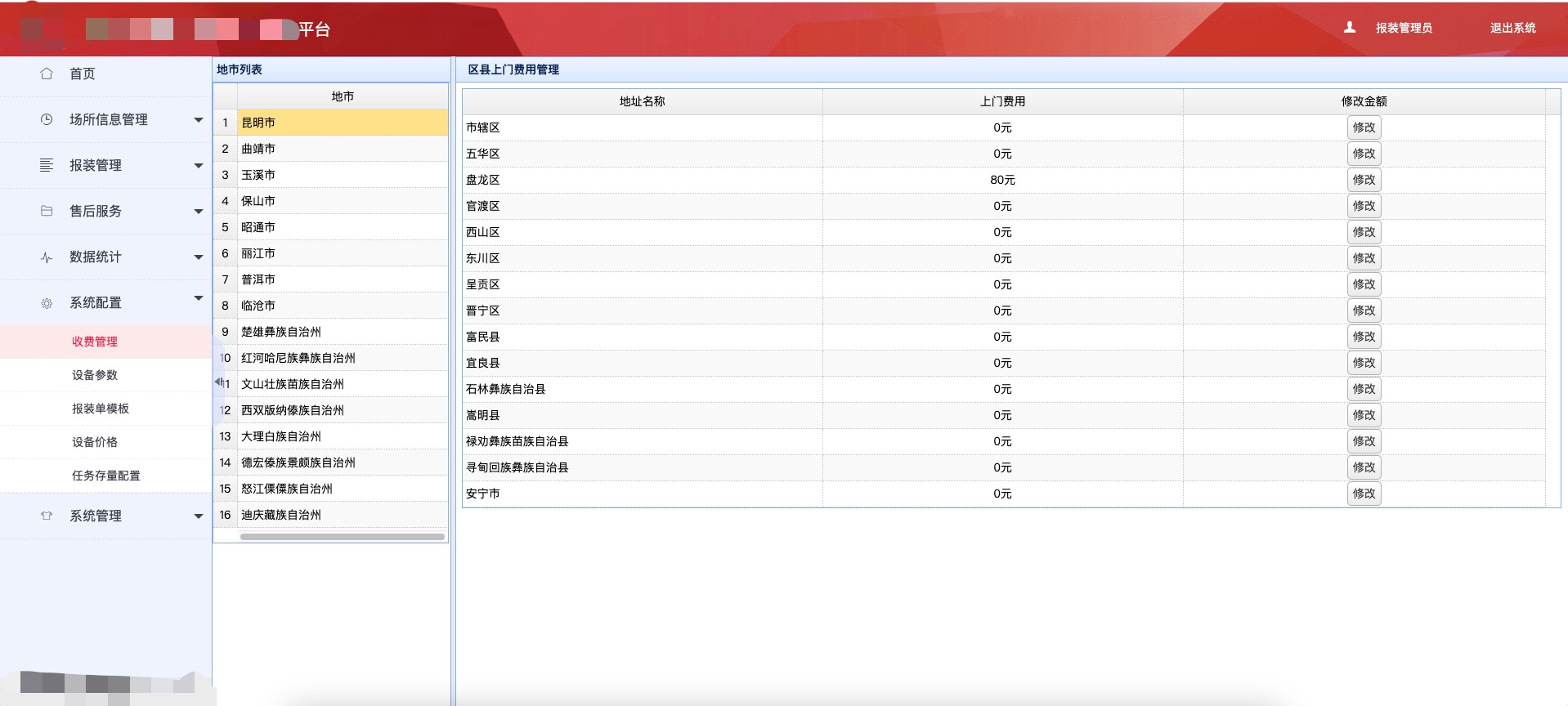Click the user avatar icon in header
The width and height of the screenshot is (1568, 706).
coord(1350,27)
